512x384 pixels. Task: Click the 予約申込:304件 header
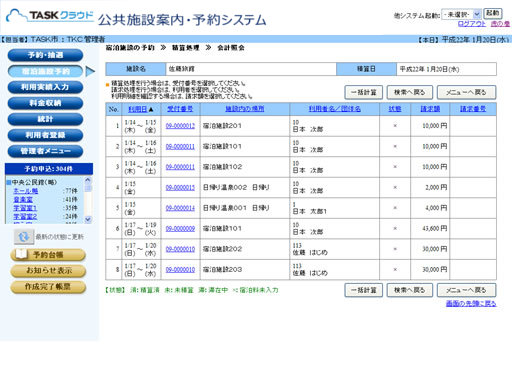click(49, 169)
